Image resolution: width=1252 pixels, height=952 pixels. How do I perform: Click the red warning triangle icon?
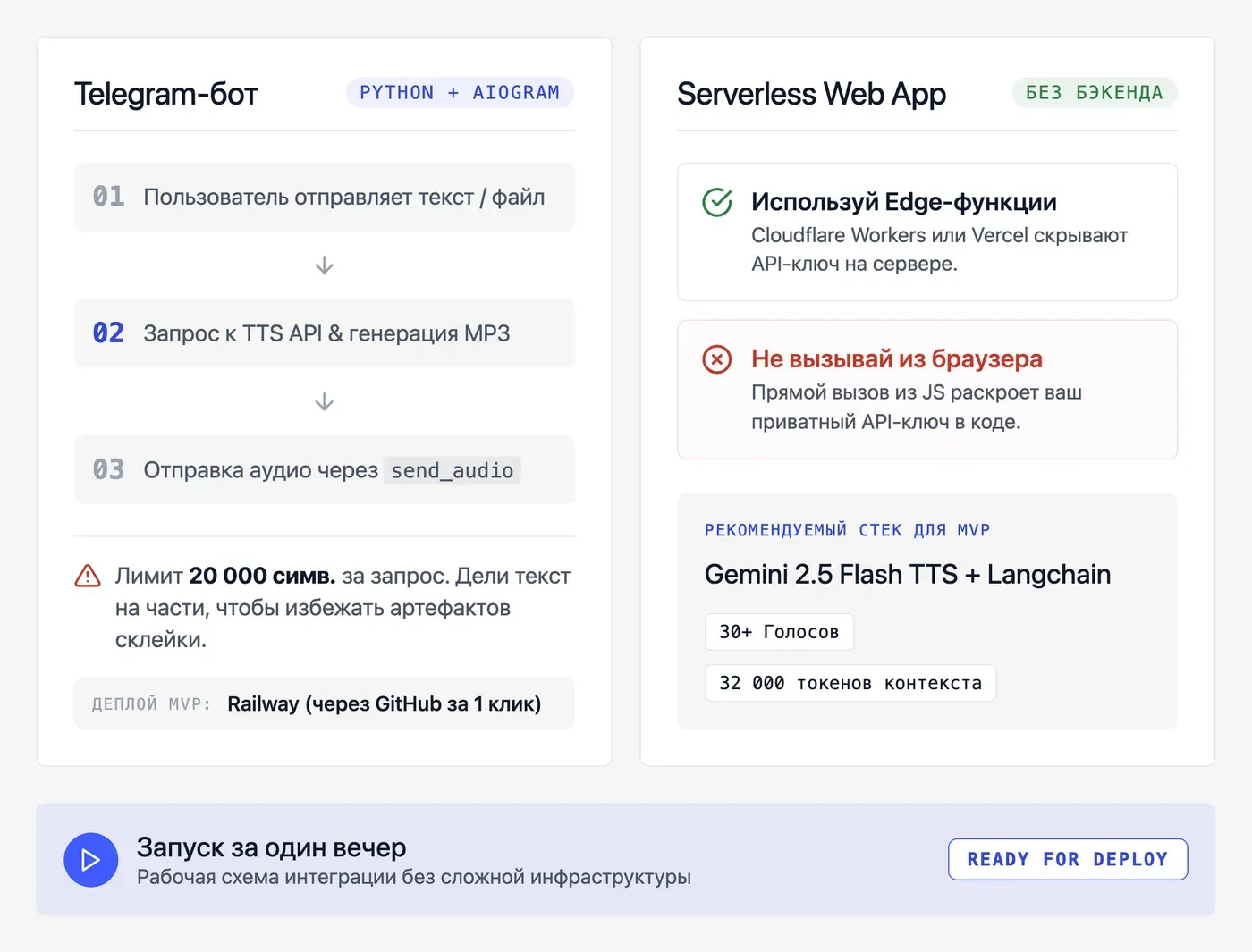pyautogui.click(x=88, y=576)
